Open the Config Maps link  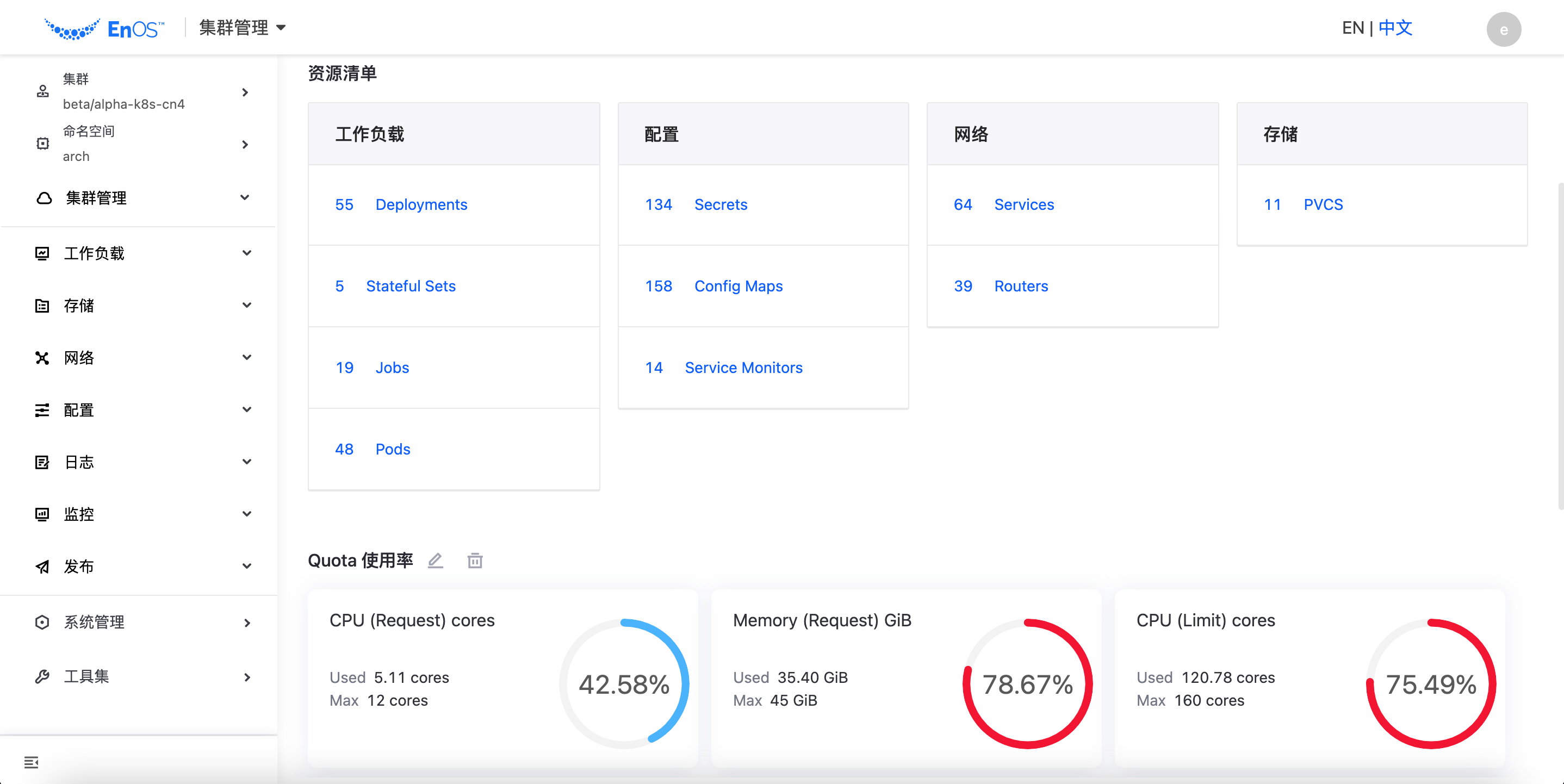tap(737, 286)
